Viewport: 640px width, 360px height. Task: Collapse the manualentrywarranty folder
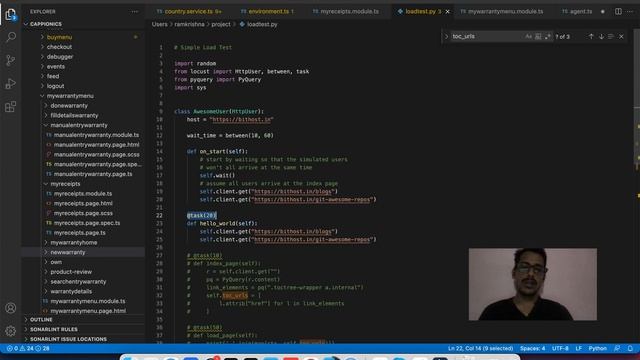pyautogui.click(x=79, y=125)
